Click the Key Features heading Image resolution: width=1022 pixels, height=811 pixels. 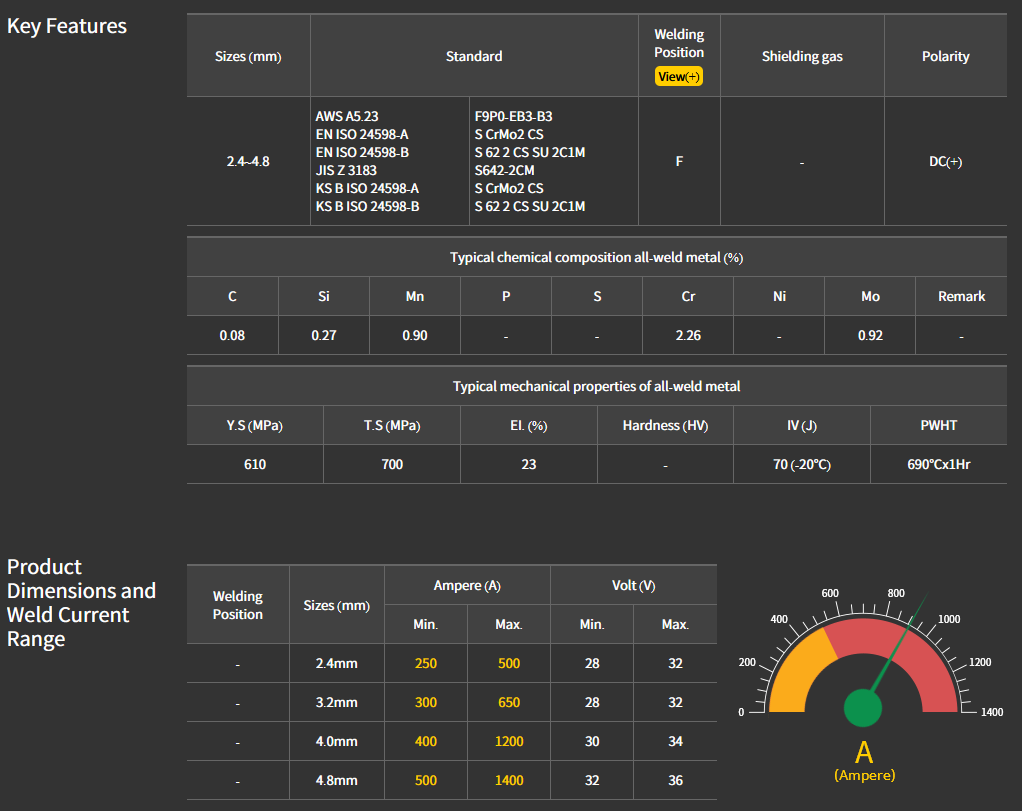[67, 26]
